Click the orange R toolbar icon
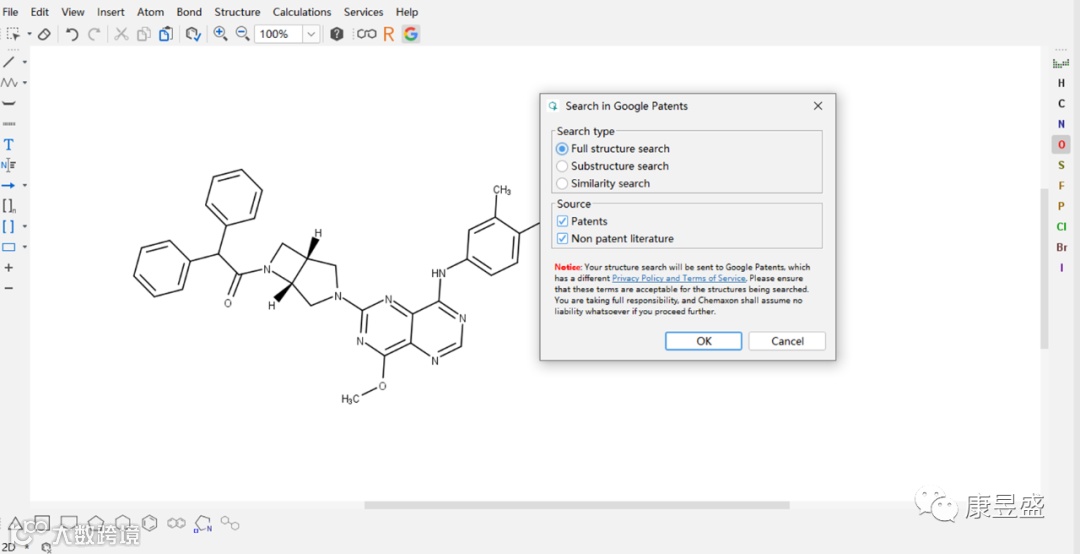This screenshot has height=554, width=1080. [388, 34]
